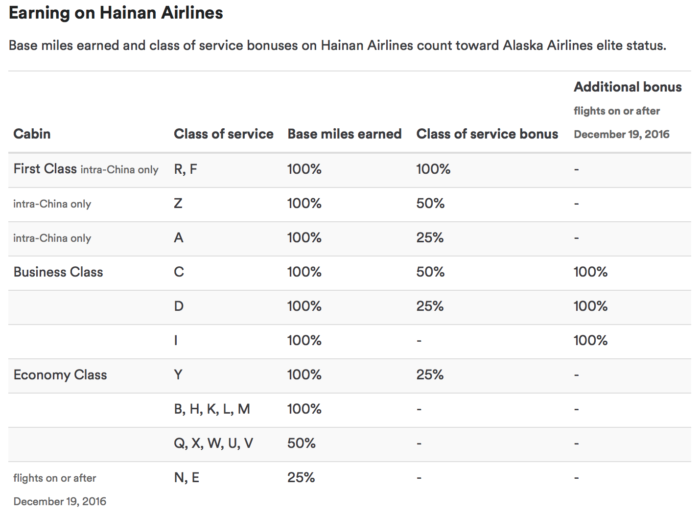Click the Class of service column header
The height and width of the screenshot is (513, 700).
223,133
